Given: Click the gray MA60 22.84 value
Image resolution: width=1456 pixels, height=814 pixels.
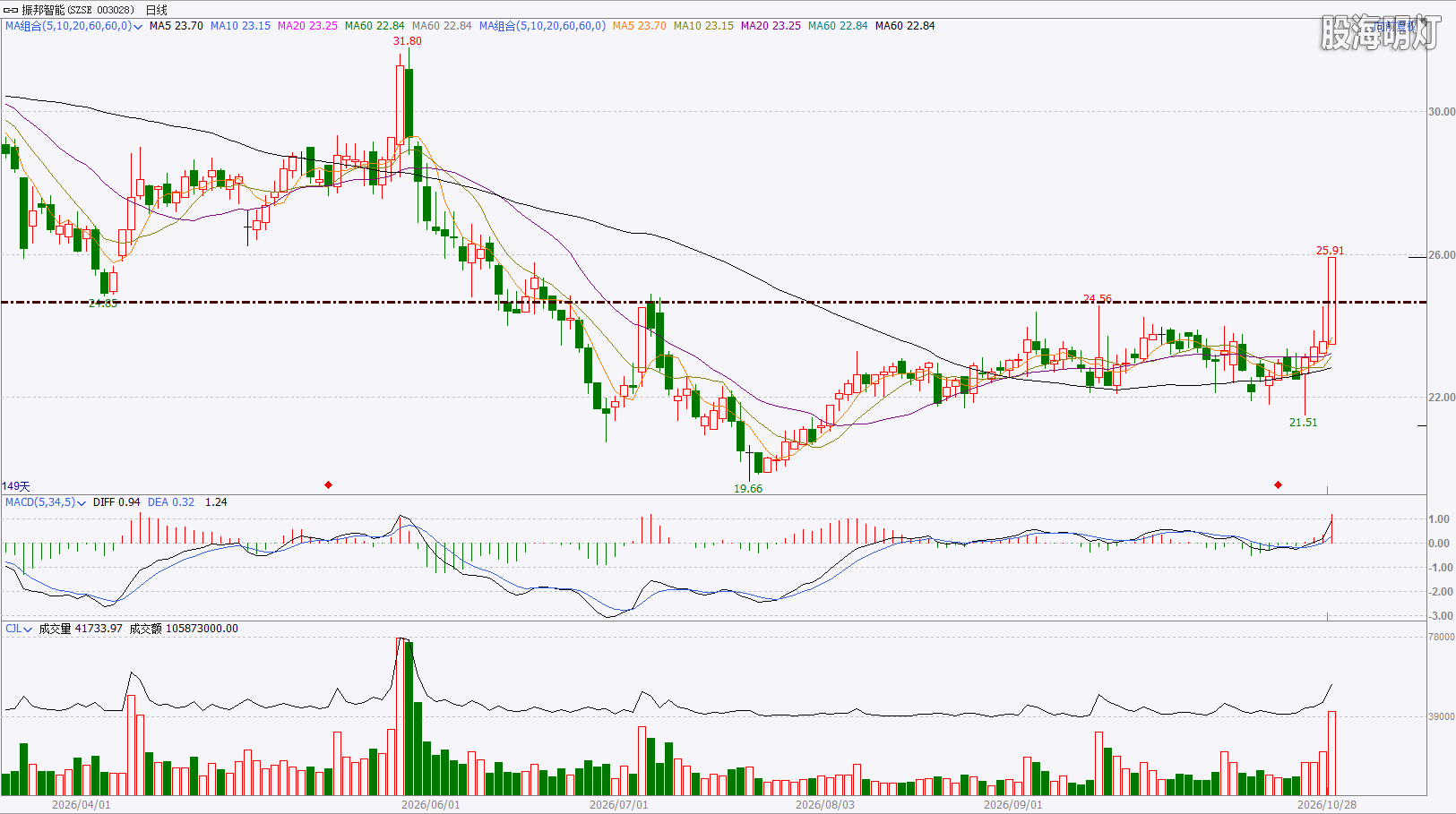Looking at the screenshot, I should (x=442, y=26).
